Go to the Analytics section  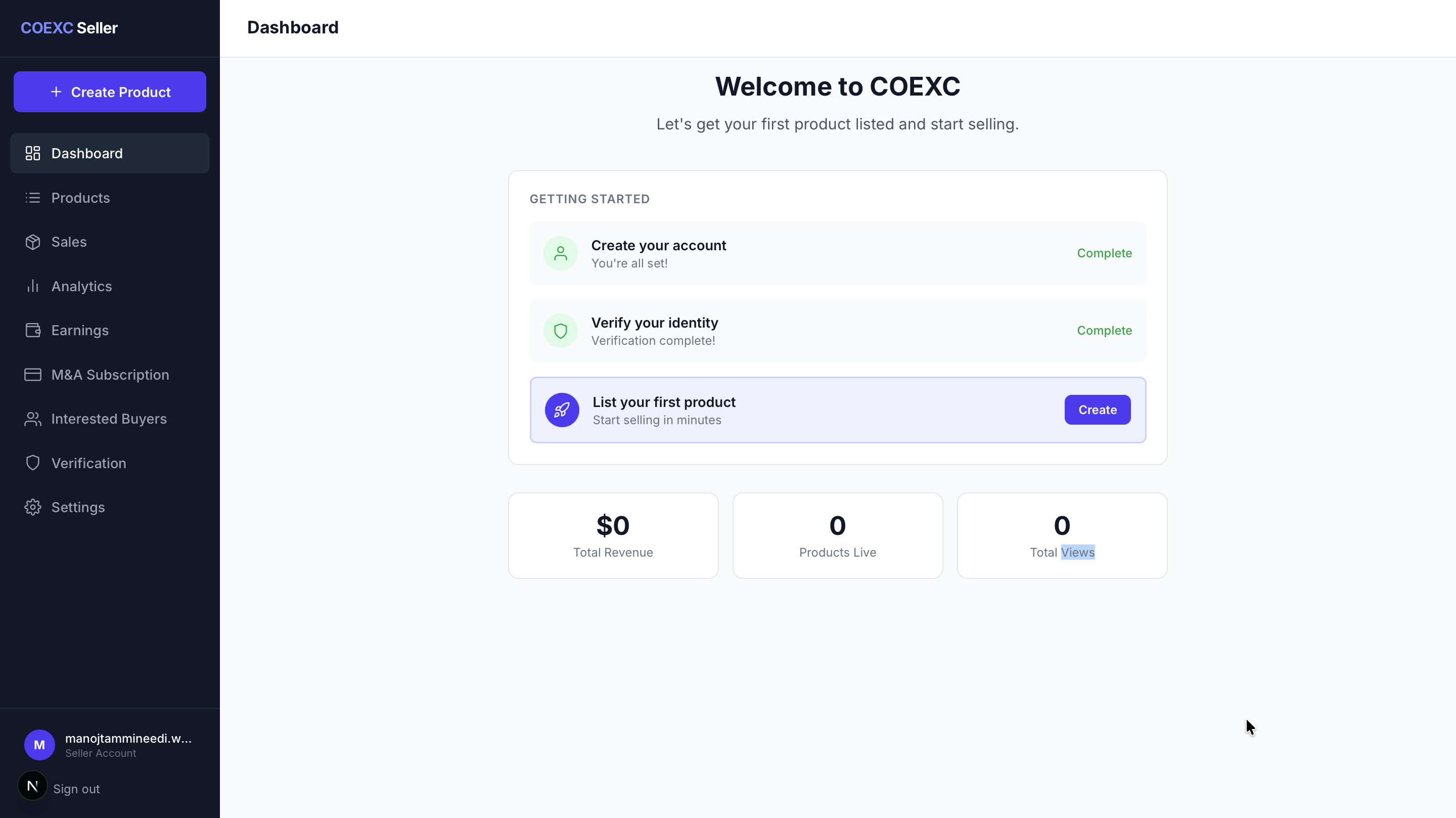click(81, 286)
